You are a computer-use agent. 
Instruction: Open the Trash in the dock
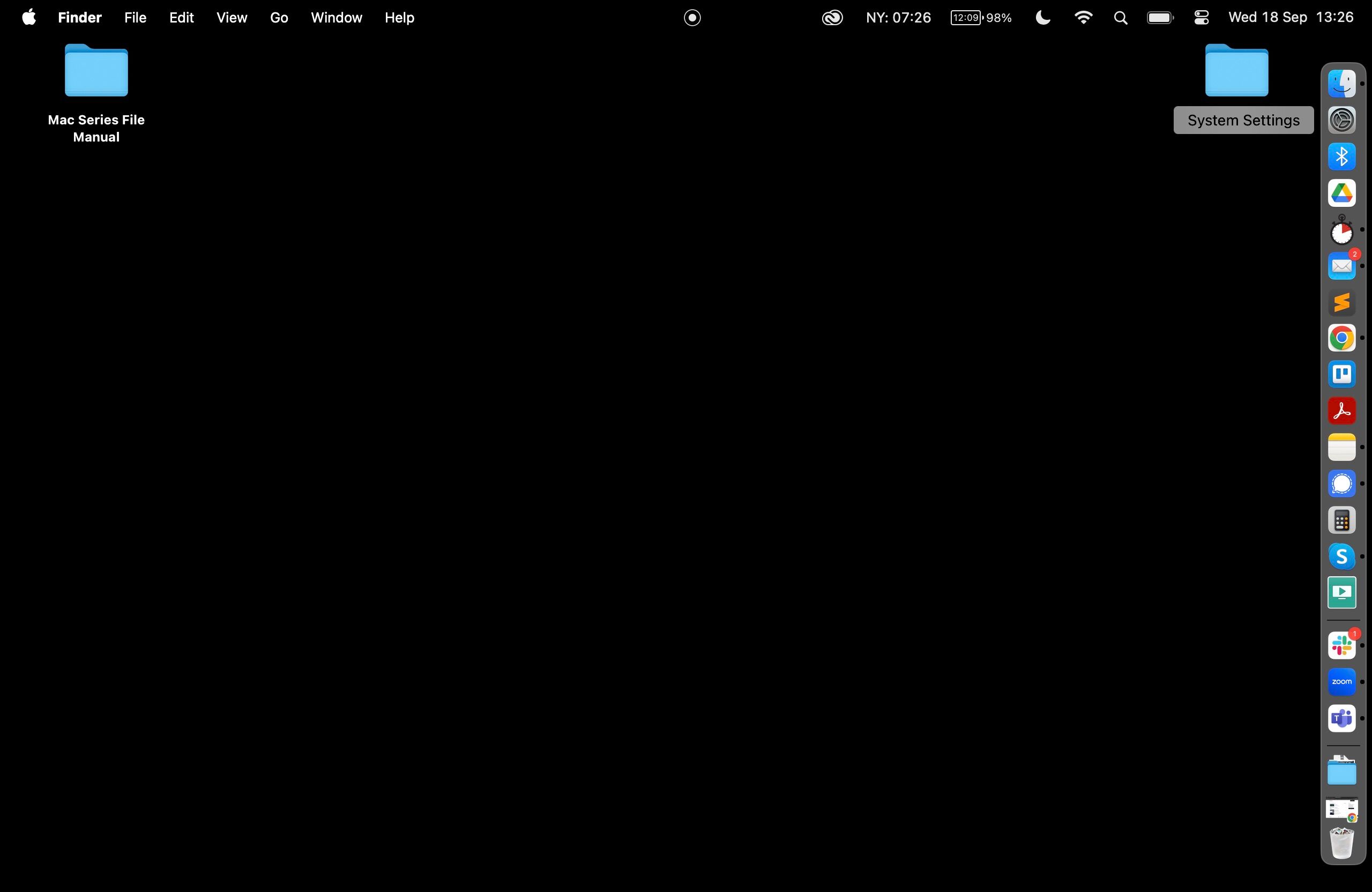coord(1341,843)
